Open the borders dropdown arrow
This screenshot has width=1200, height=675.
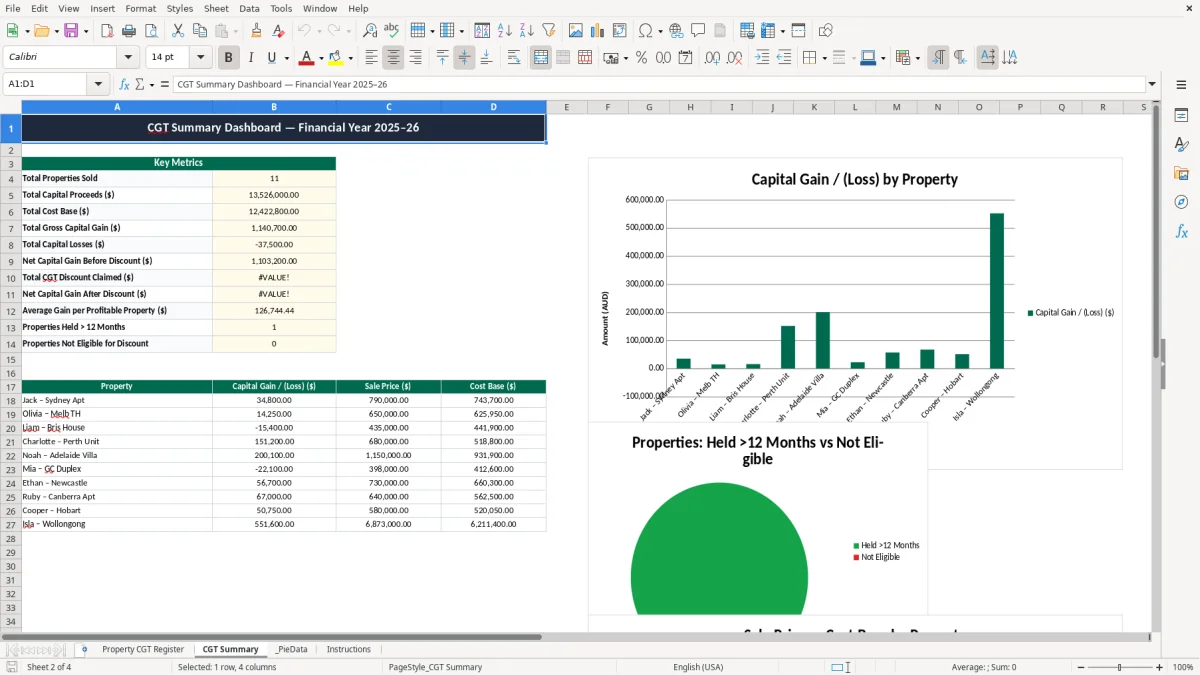coord(826,58)
